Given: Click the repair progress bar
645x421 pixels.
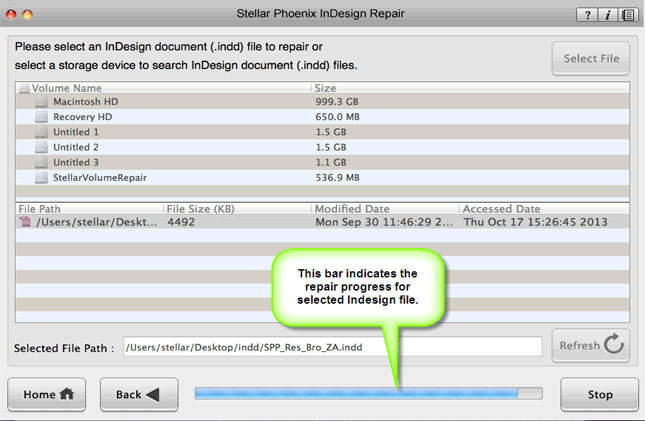Looking at the screenshot, I should tap(368, 394).
